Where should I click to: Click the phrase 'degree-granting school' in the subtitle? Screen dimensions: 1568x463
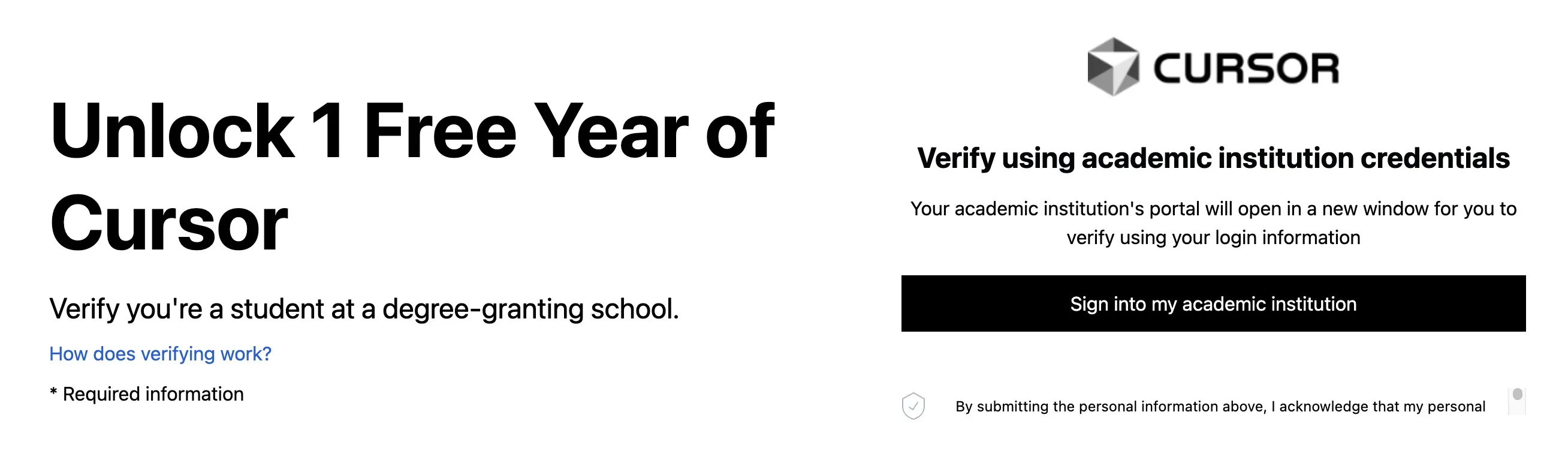pyautogui.click(x=530, y=309)
